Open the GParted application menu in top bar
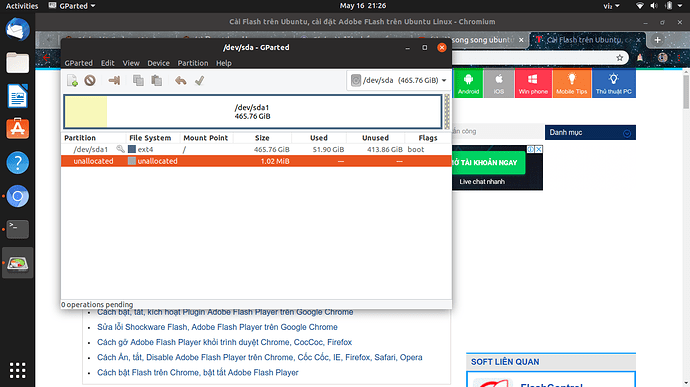Viewport: 690px width, 387px height. click(x=72, y=6)
